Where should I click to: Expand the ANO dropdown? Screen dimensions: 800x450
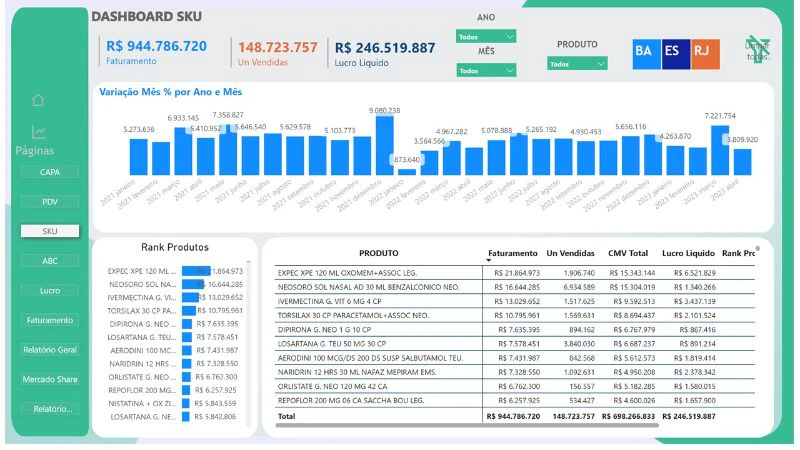(486, 37)
